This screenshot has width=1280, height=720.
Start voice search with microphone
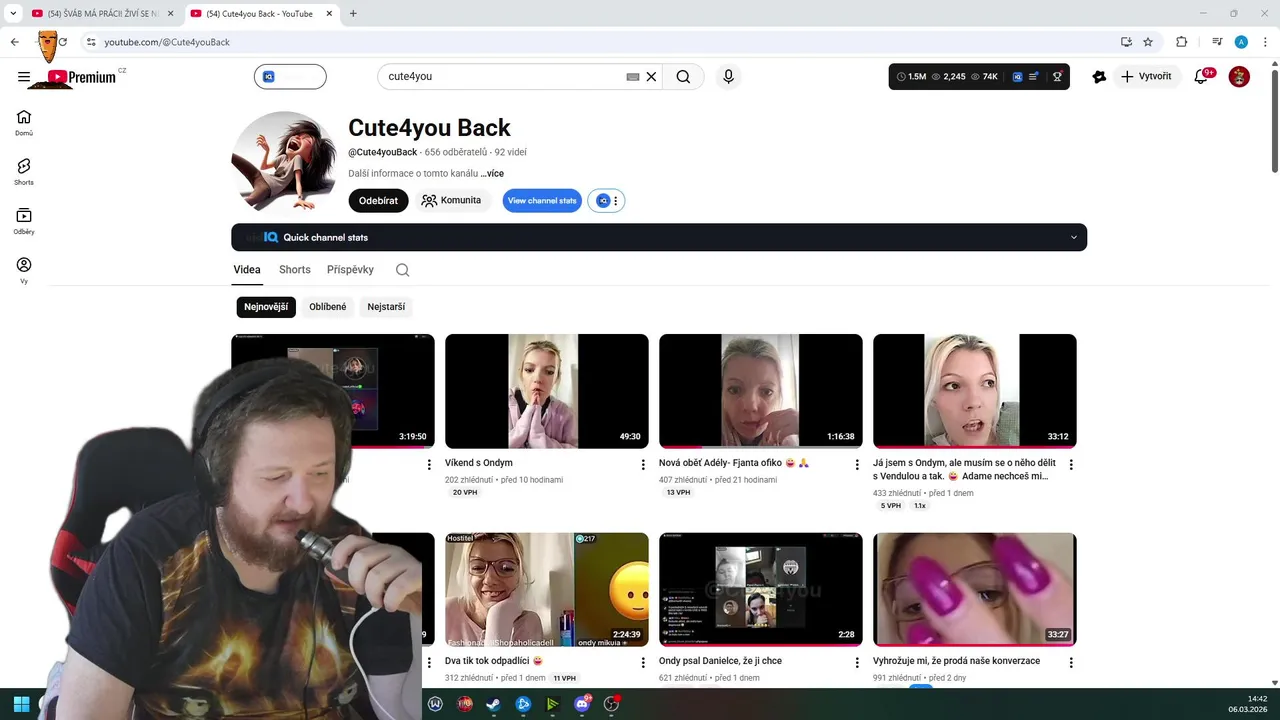coord(728,77)
